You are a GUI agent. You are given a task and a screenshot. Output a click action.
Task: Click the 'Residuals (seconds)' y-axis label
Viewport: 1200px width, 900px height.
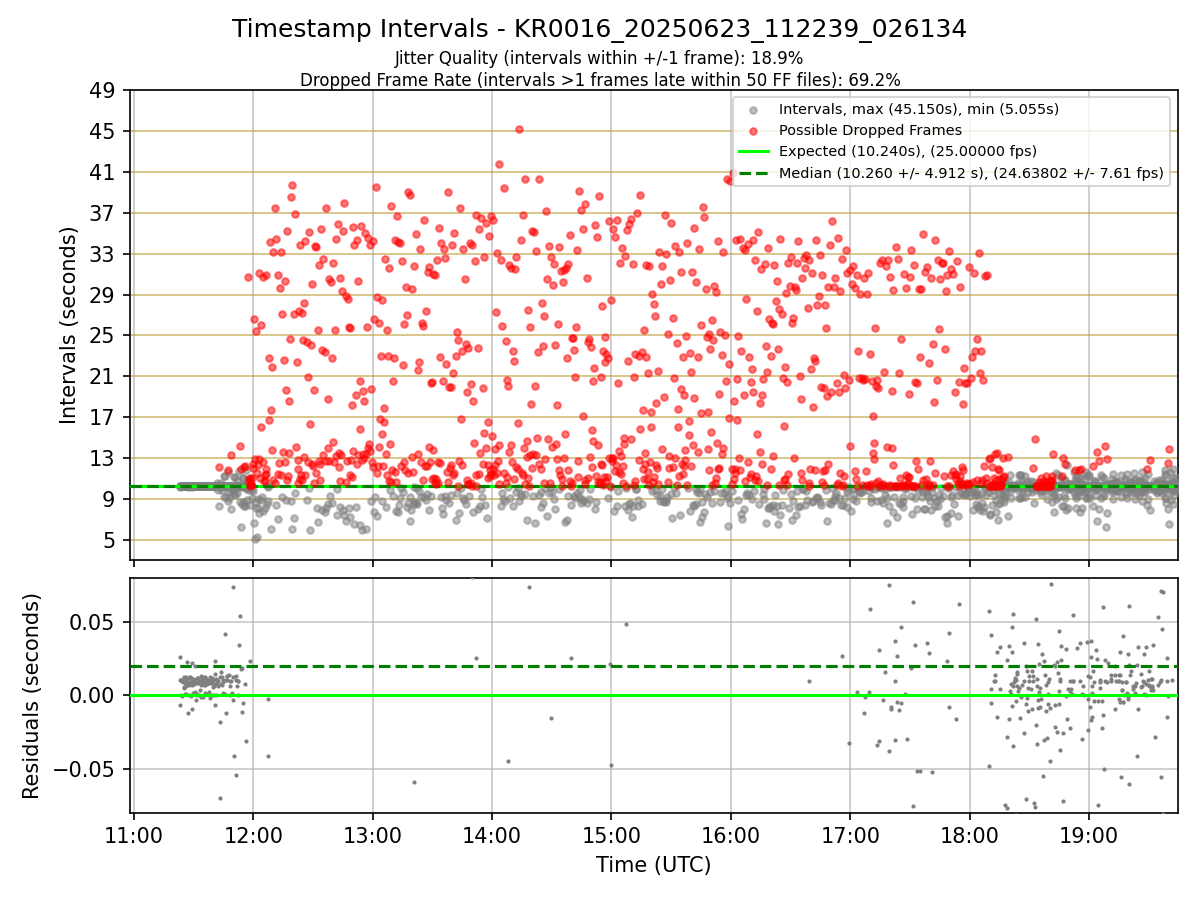tap(32, 696)
